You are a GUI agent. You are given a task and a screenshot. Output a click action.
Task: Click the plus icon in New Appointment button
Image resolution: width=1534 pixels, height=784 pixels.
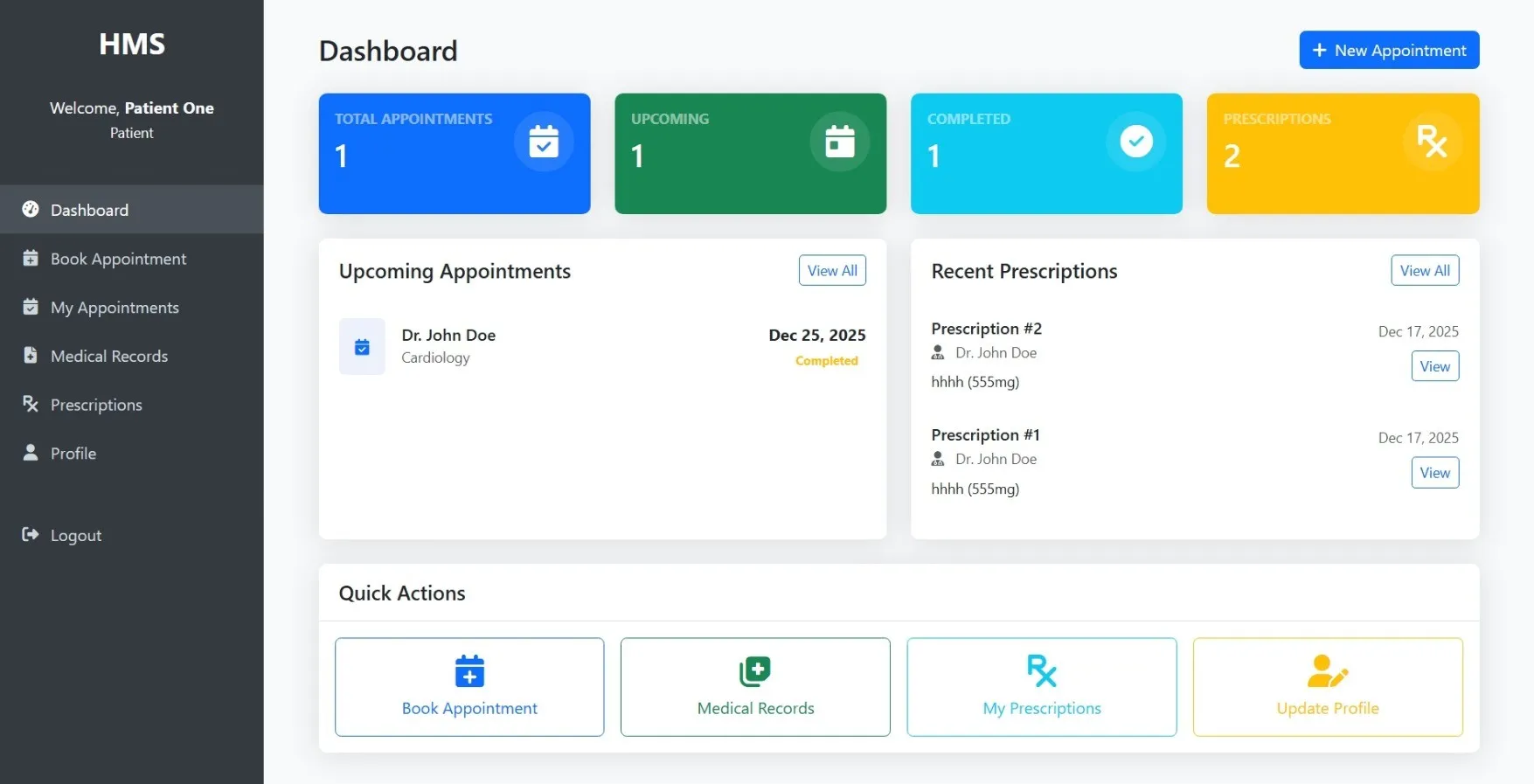pos(1320,51)
